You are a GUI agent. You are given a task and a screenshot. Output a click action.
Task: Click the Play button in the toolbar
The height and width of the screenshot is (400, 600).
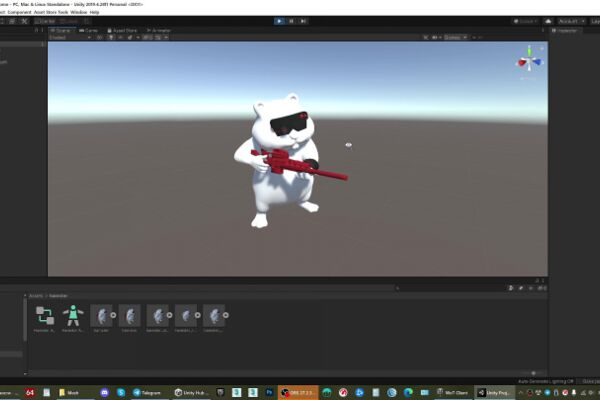click(279, 21)
